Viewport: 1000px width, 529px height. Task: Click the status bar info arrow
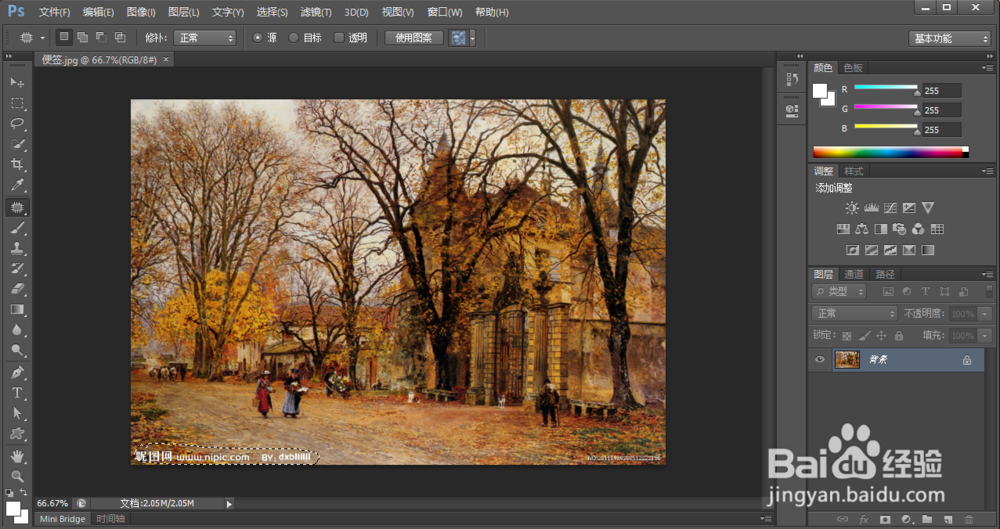(x=229, y=503)
